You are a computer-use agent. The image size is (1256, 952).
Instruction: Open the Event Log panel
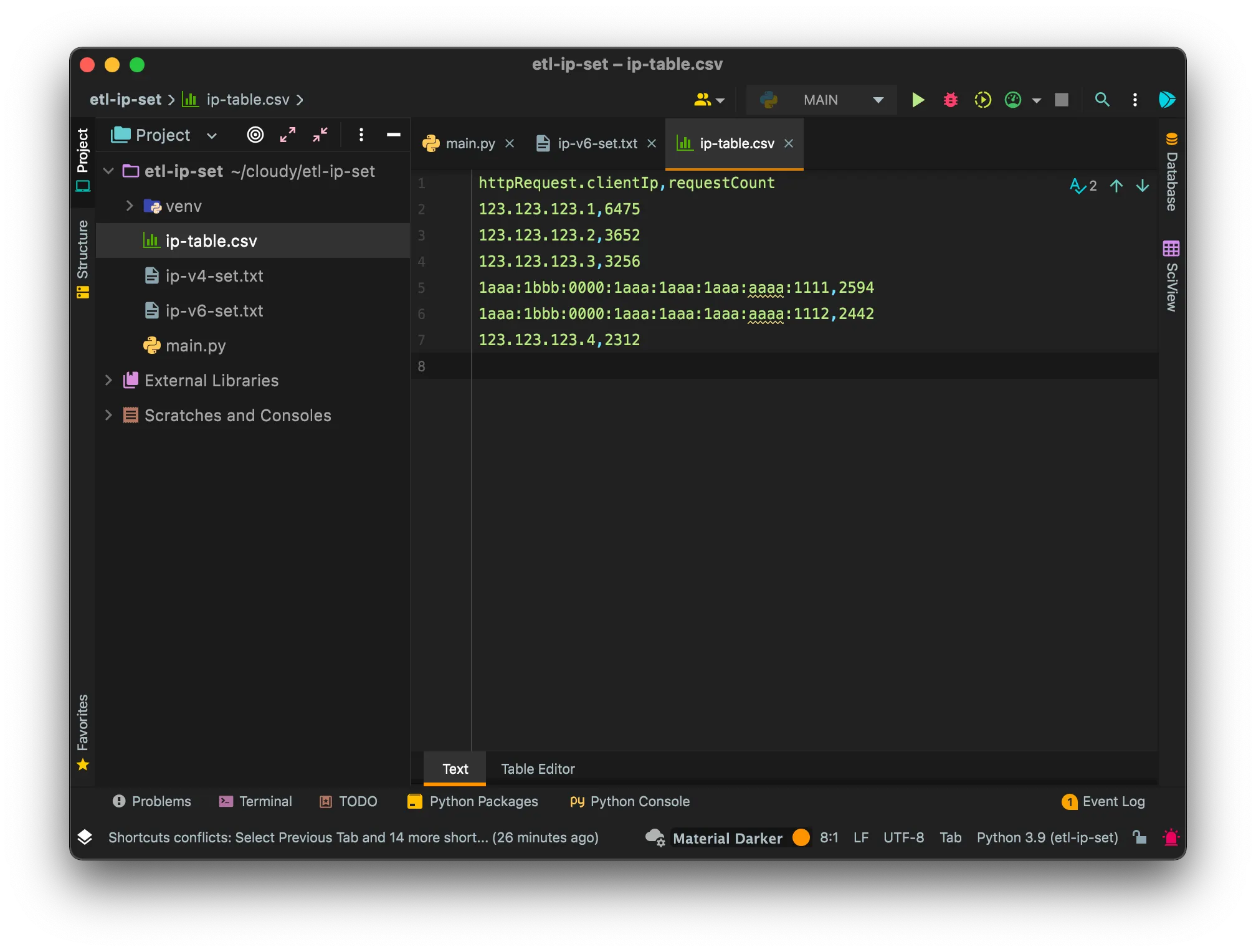(1103, 801)
